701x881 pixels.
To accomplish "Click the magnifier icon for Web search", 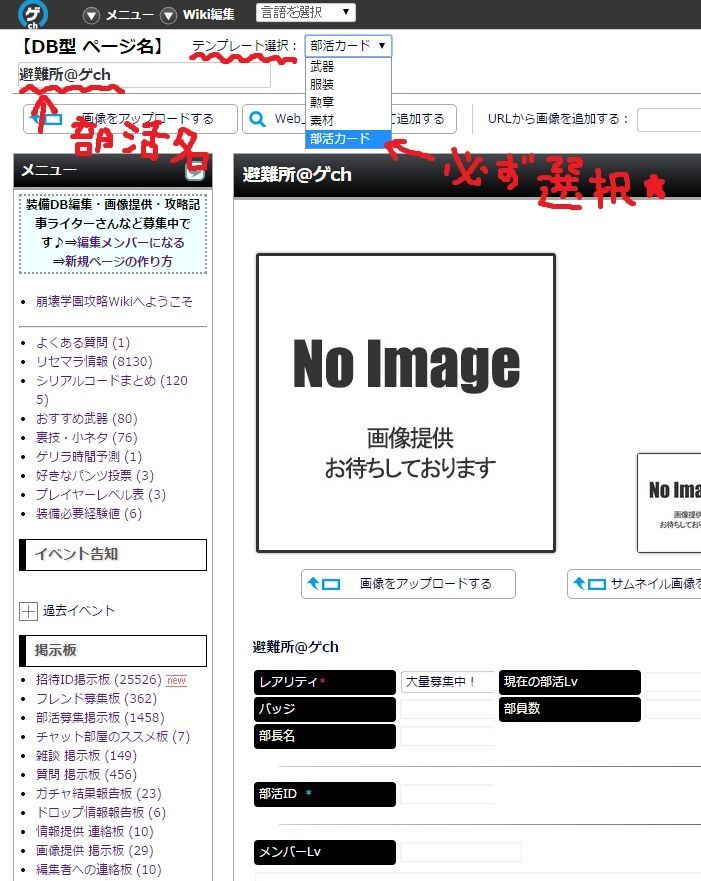I will pos(257,119).
